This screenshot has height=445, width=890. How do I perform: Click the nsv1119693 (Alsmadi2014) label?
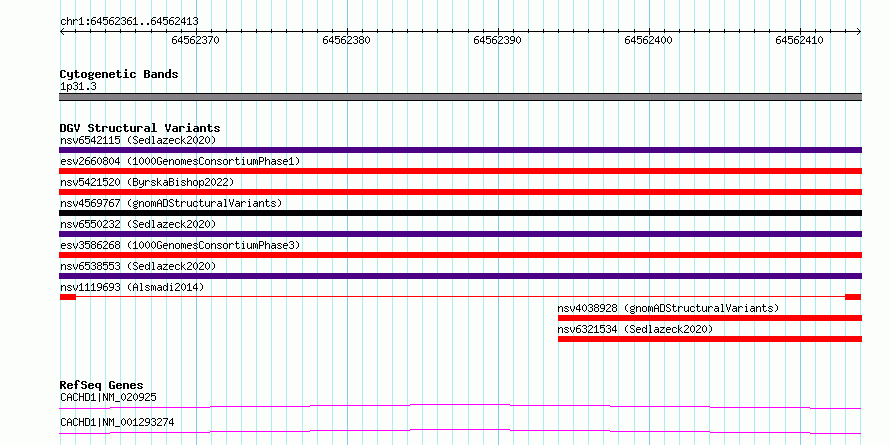coord(132,287)
